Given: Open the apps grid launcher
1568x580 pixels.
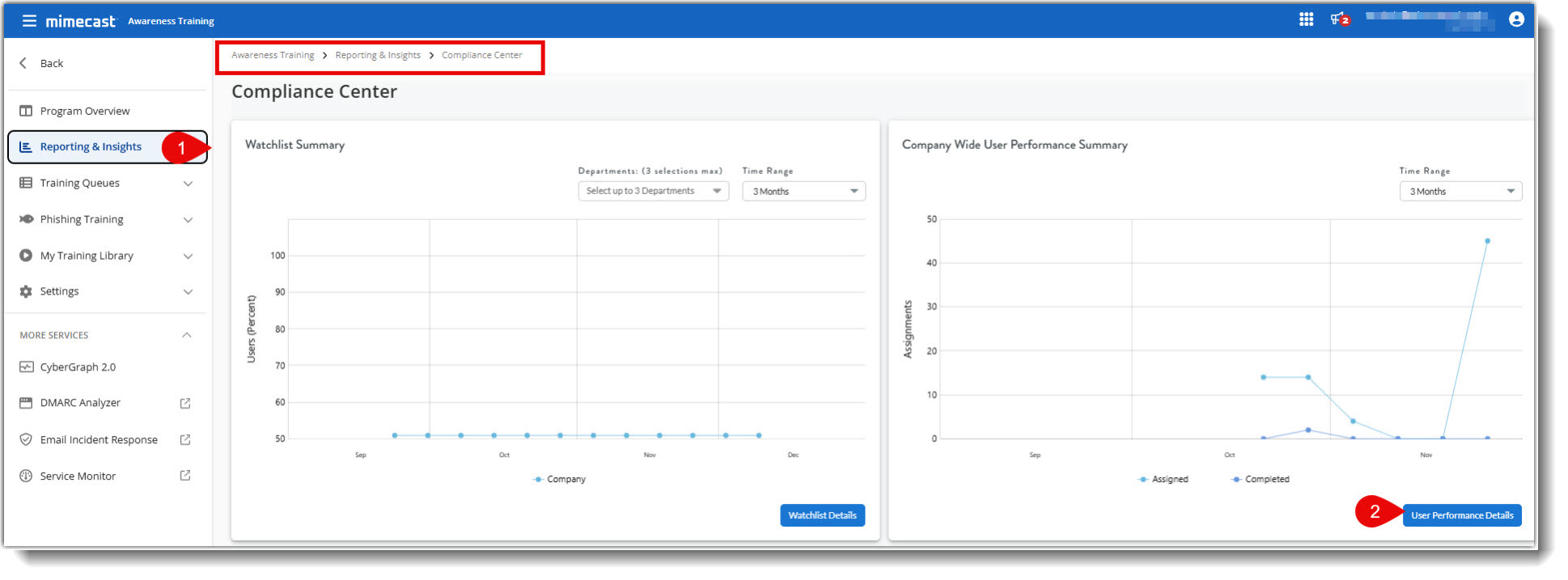Looking at the screenshot, I should tap(1306, 19).
